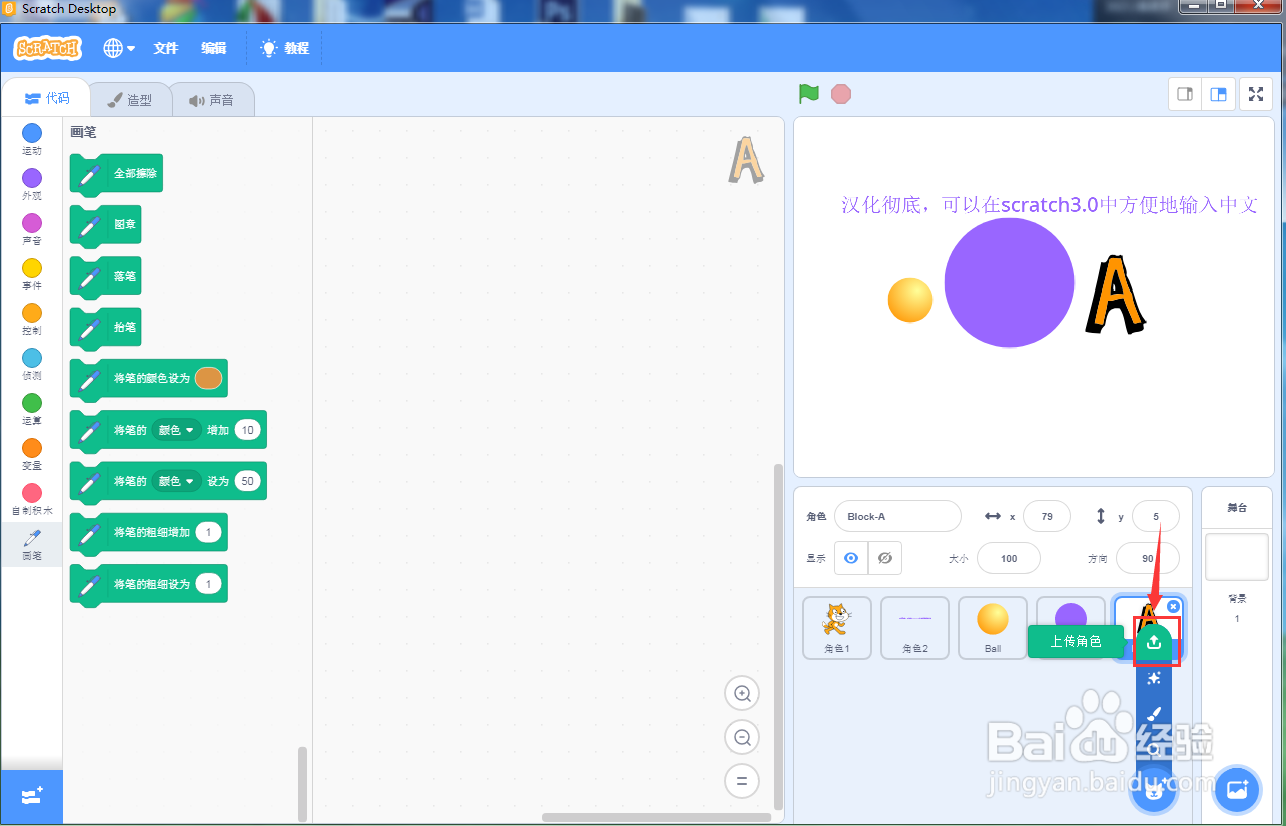Screen dimensions: 1286x826
Task: Click the sprite name field showing Block-A
Action: click(x=897, y=516)
